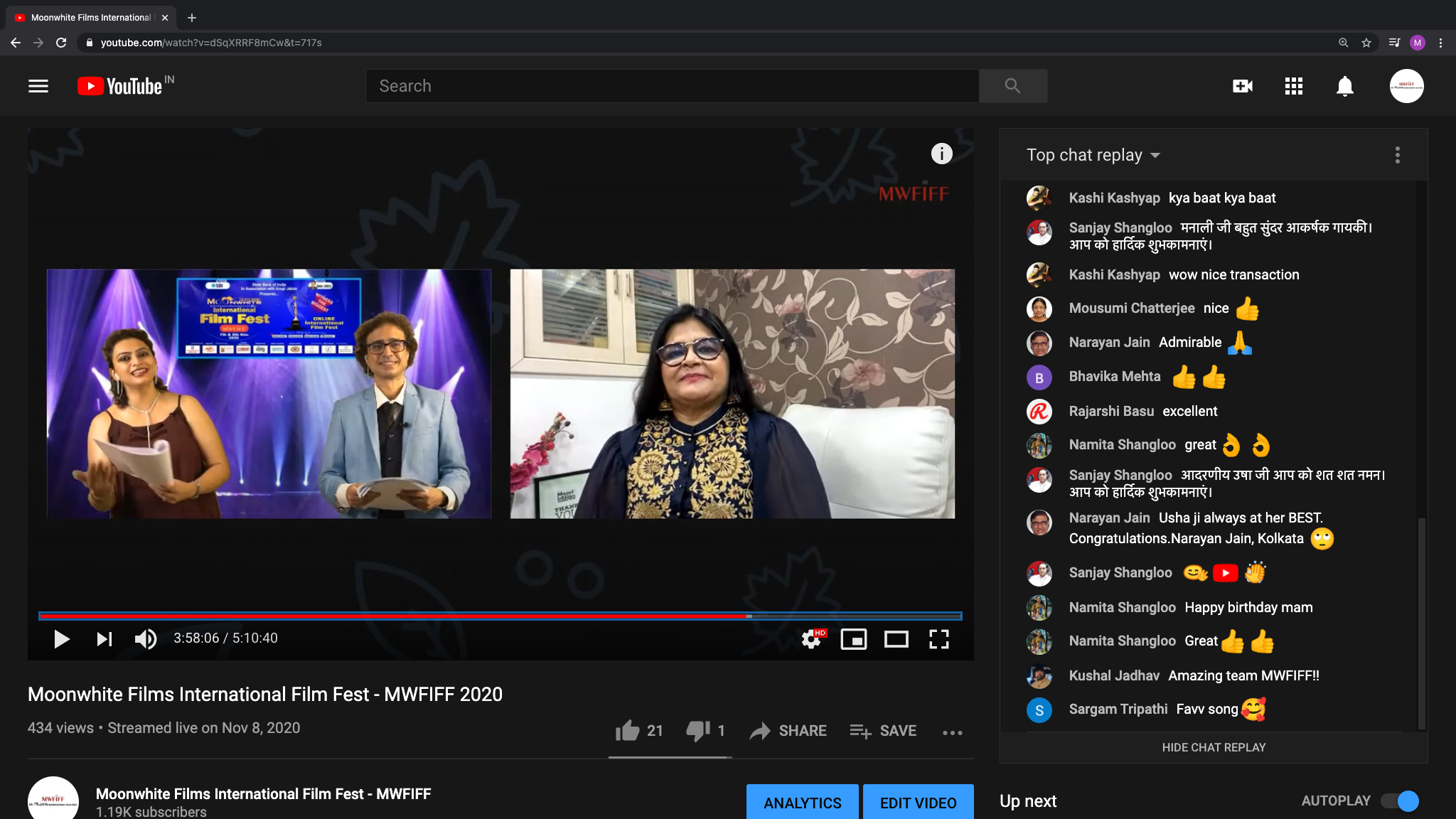Screen dimensions: 1456x819
Task: Open more actions ellipsis below video
Action: (953, 732)
